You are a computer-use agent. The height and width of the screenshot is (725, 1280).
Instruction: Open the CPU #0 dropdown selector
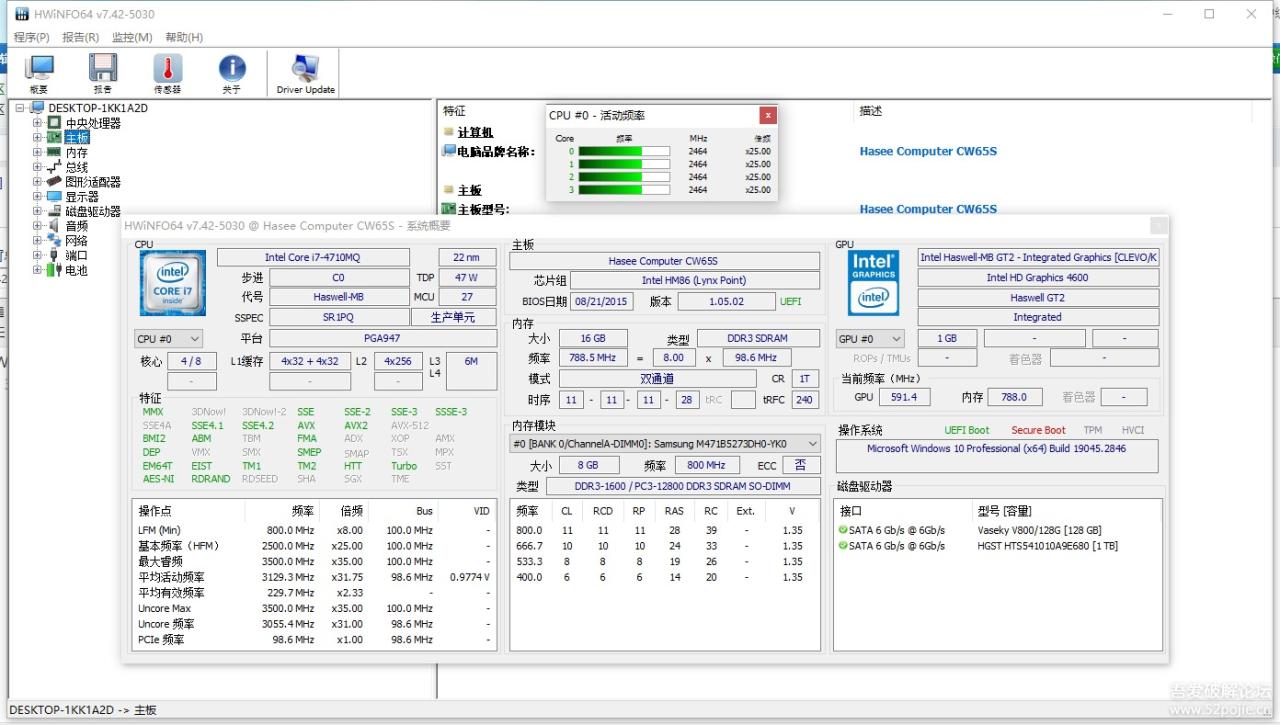point(168,338)
